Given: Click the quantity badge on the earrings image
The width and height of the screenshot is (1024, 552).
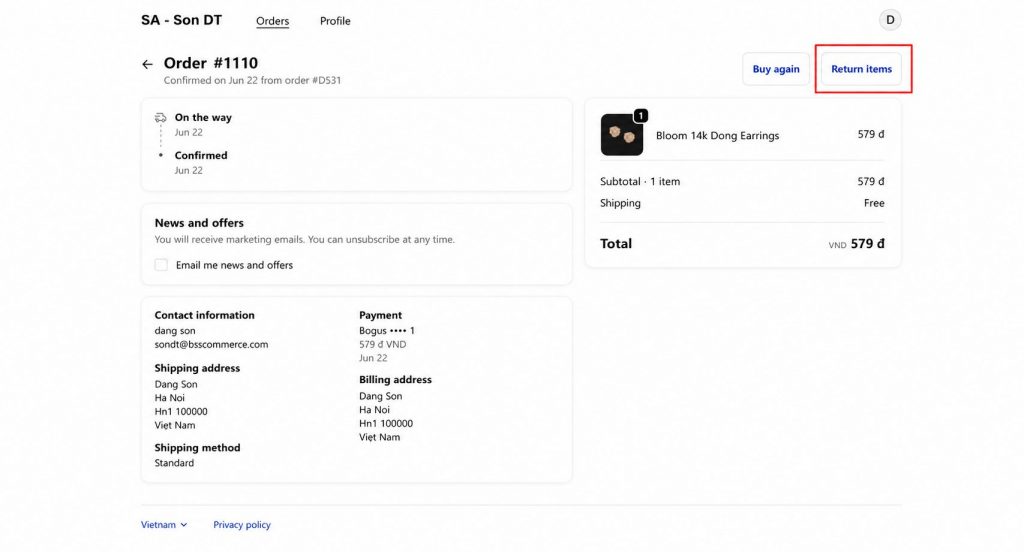Looking at the screenshot, I should (x=641, y=116).
